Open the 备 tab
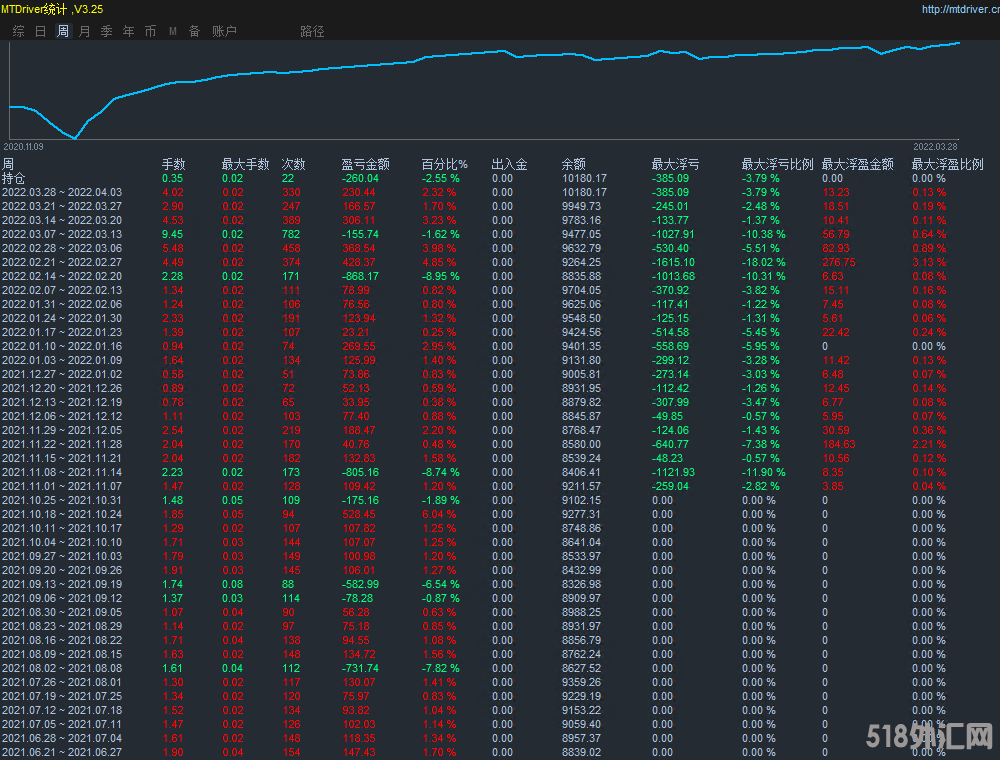This screenshot has height=760, width=1000. coord(195,31)
